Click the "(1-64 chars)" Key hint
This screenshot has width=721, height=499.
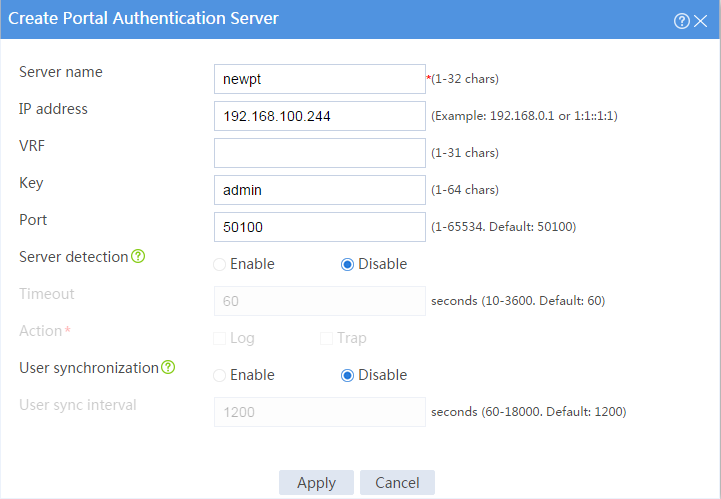coord(465,189)
